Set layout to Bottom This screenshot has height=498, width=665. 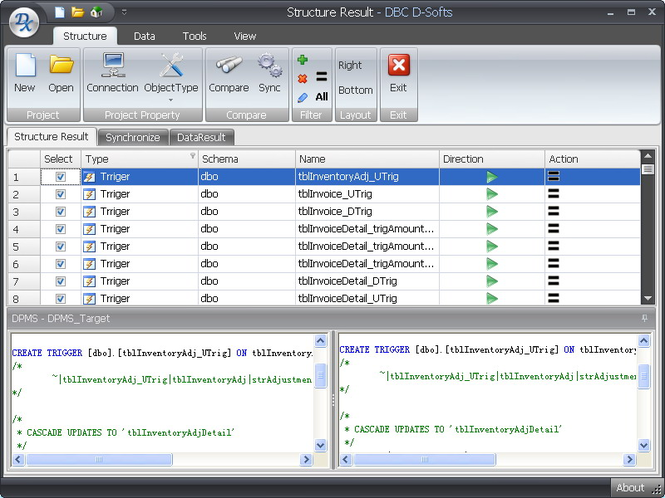[x=355, y=90]
